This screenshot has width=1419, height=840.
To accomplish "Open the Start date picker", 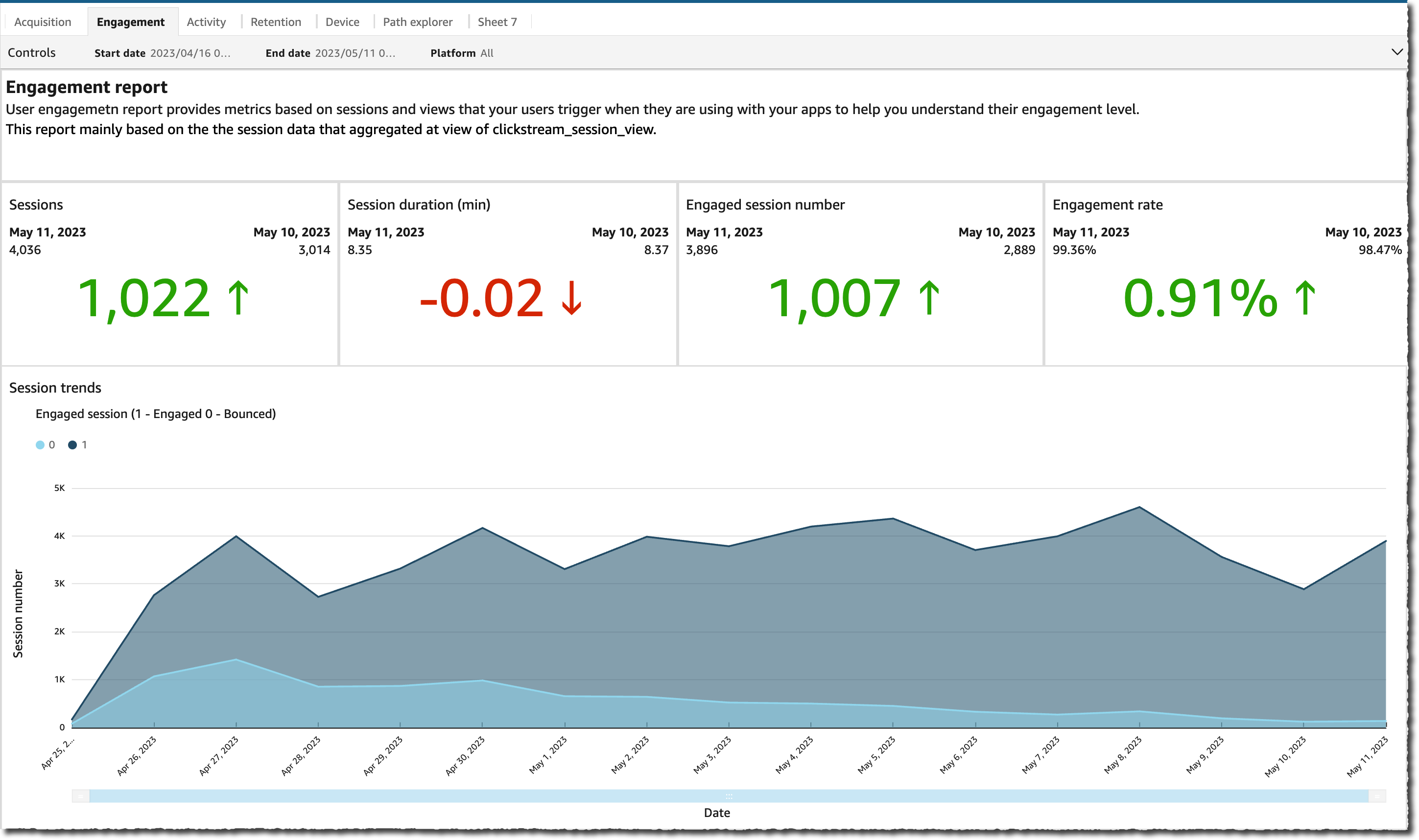I will [x=190, y=53].
